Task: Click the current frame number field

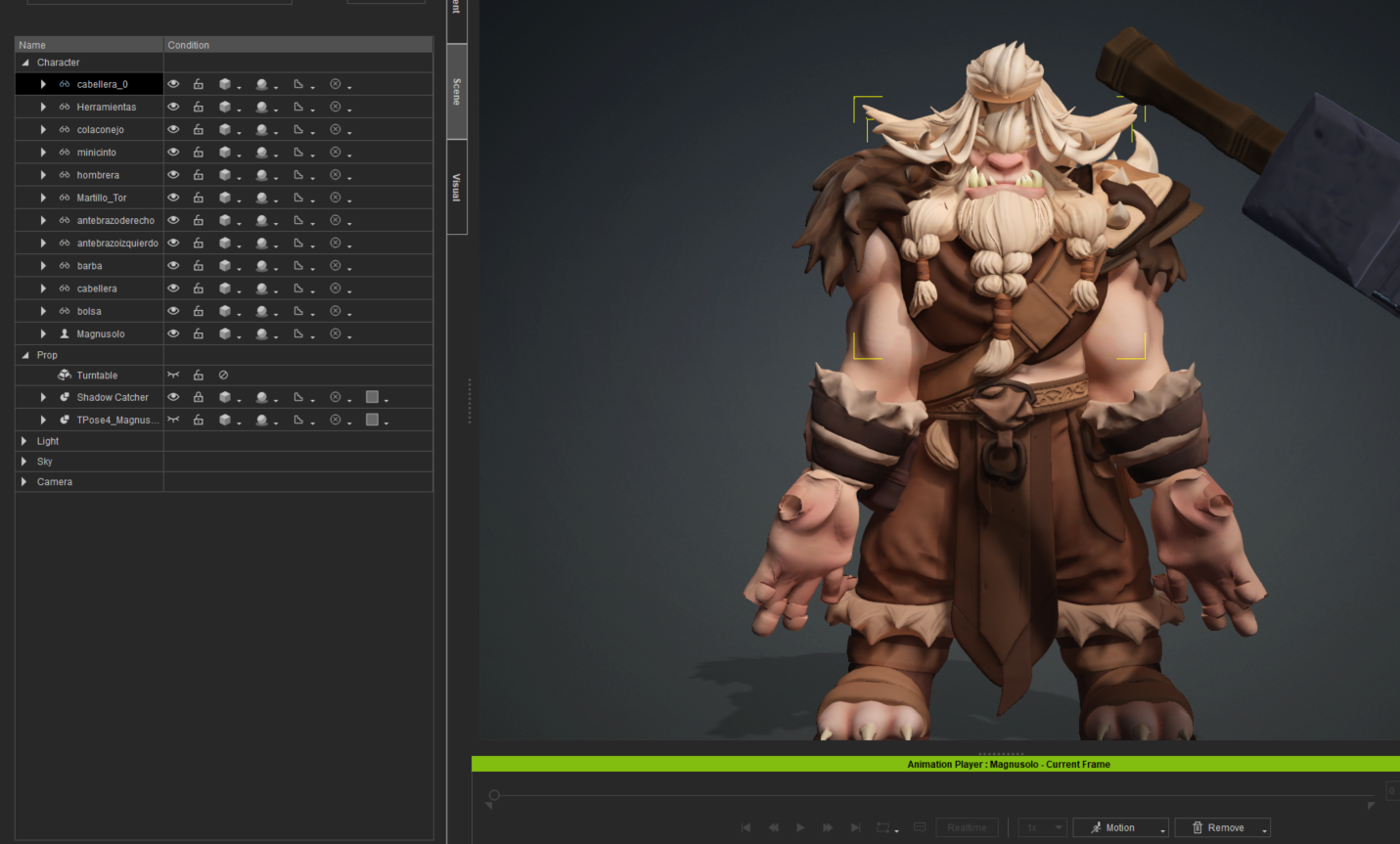Action: 1391,791
